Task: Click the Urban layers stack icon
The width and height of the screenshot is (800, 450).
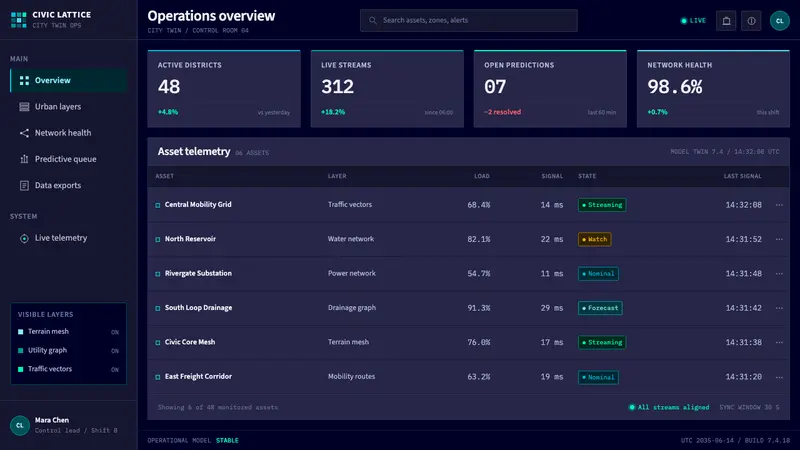Action: click(x=24, y=107)
